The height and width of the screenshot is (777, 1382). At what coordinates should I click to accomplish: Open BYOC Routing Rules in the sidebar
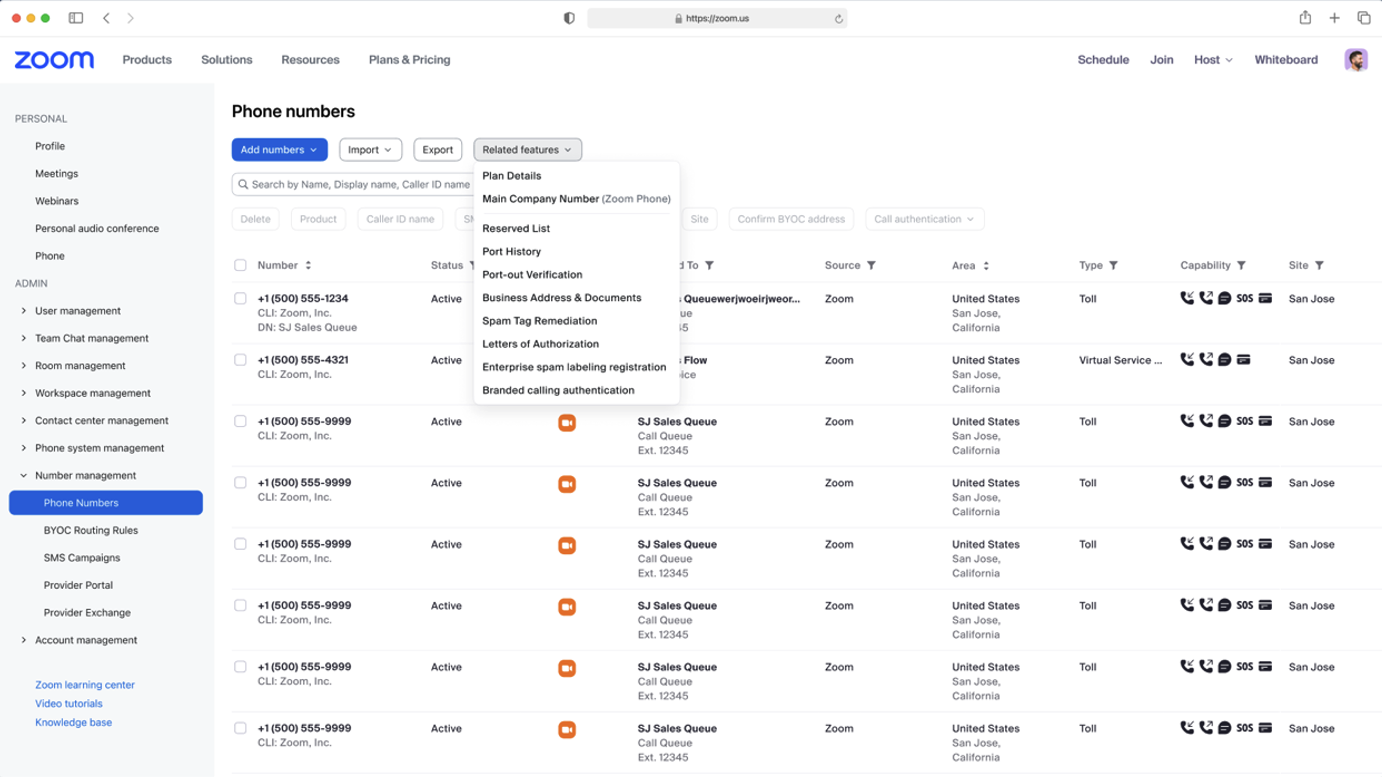click(x=91, y=530)
